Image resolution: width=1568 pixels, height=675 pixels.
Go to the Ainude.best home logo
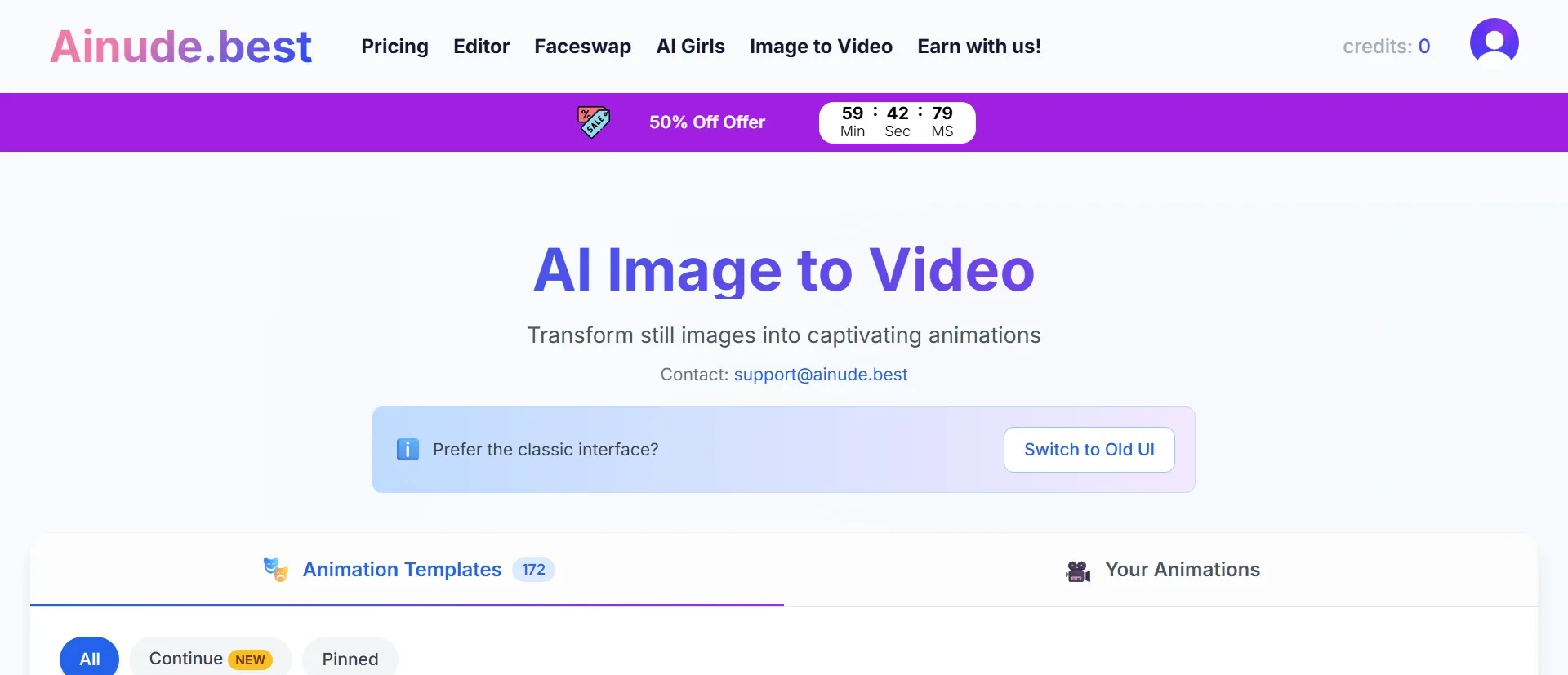tap(180, 47)
